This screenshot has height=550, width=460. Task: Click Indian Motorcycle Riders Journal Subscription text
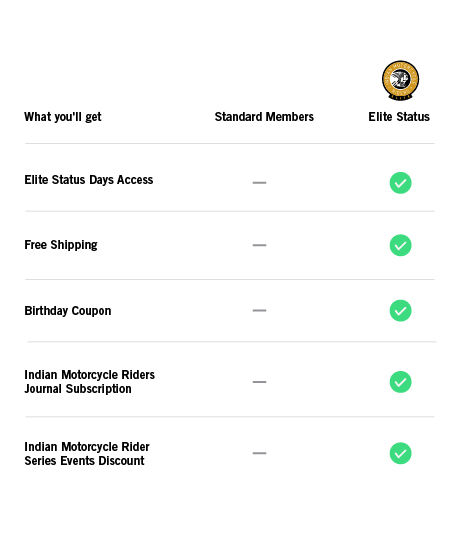tap(89, 382)
